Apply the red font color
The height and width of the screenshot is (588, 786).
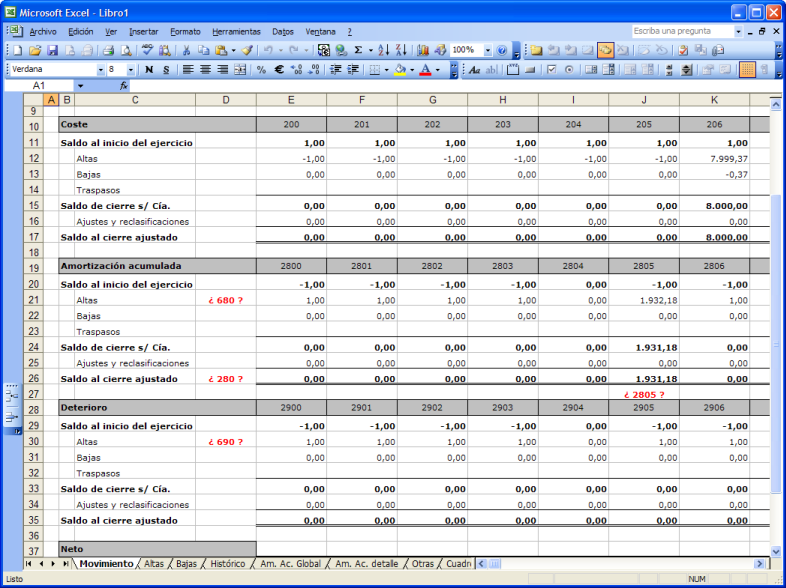pos(425,70)
